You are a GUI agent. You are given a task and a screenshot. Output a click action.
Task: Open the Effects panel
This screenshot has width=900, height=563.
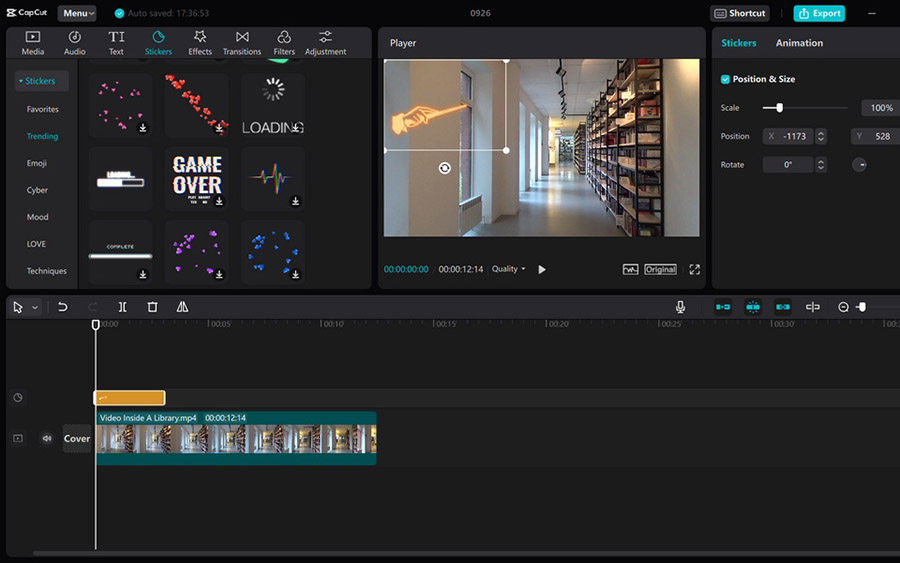click(x=200, y=42)
